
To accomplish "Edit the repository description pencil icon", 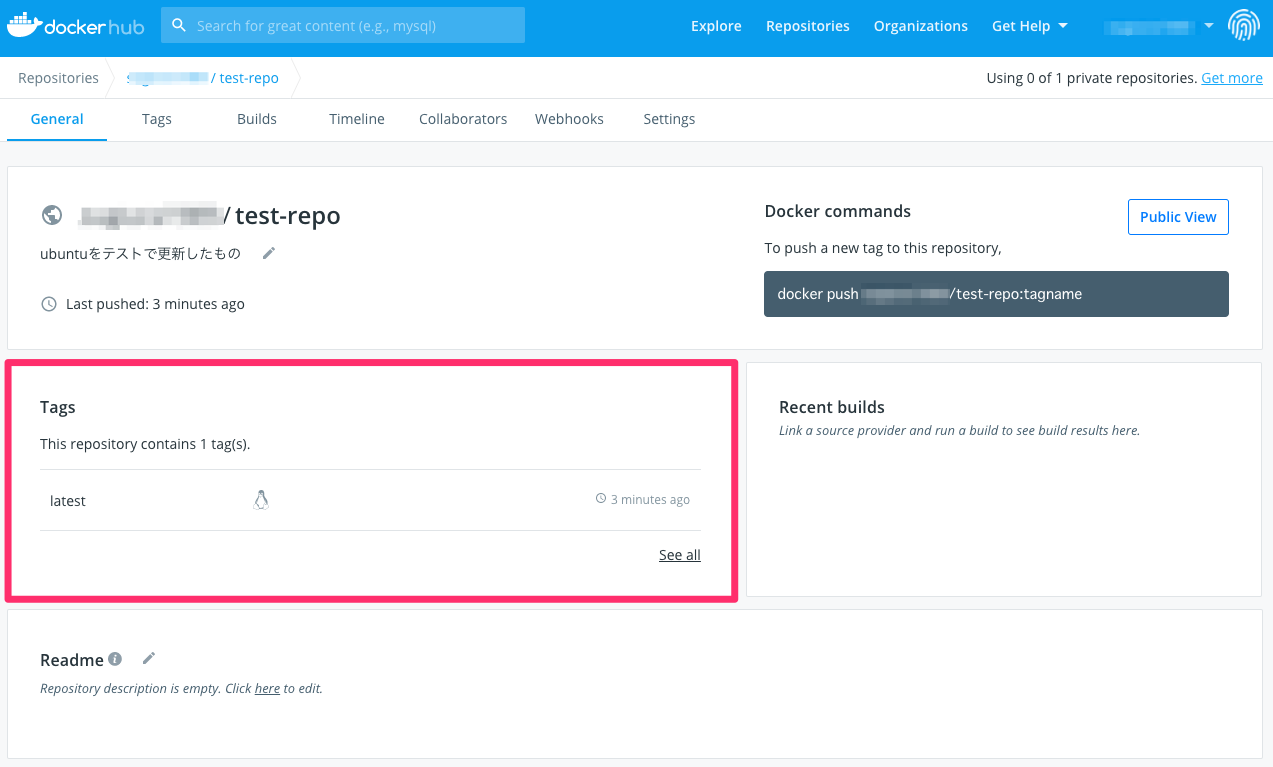I will [268, 253].
